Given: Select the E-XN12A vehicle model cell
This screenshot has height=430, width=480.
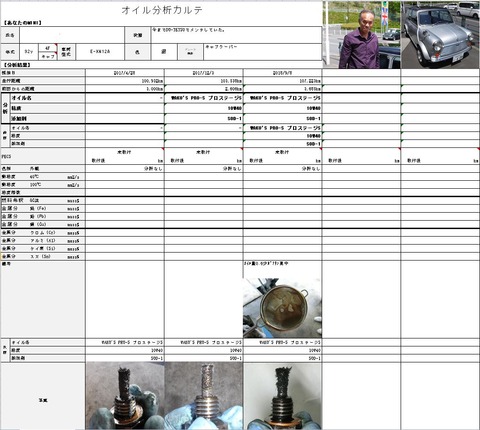Looking at the screenshot, I should (100, 52).
